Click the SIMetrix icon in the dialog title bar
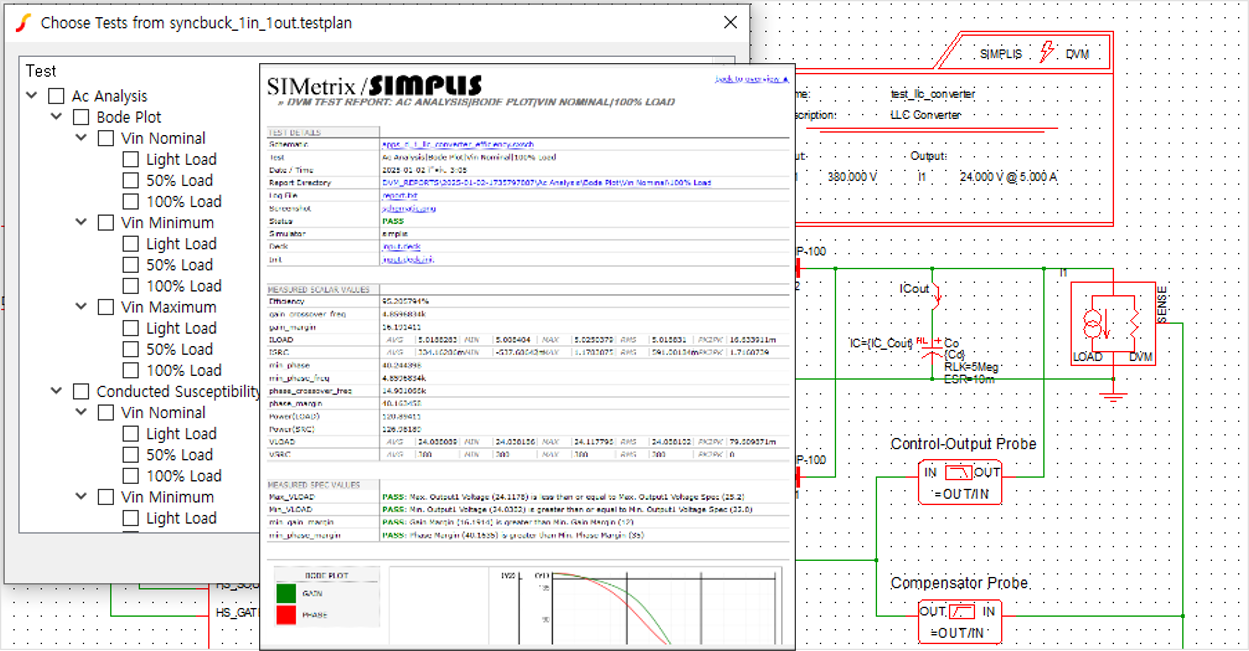 point(25,22)
